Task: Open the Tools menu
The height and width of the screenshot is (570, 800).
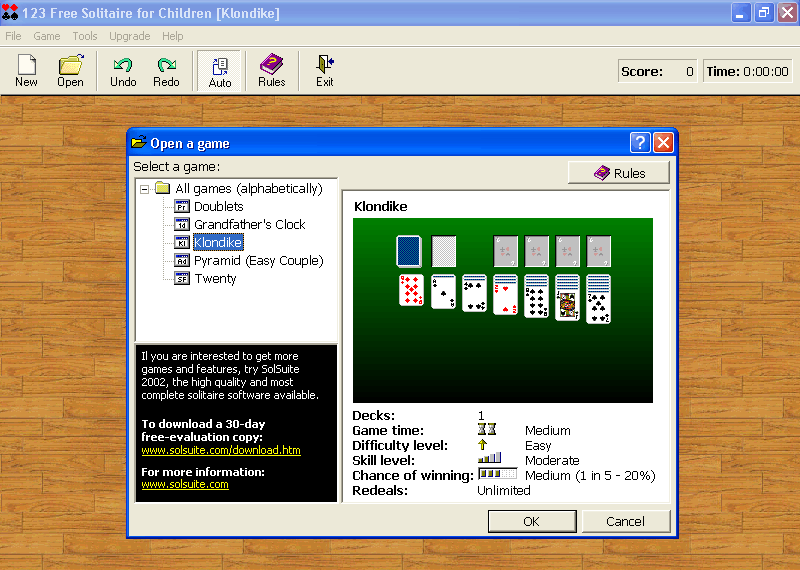Action: coord(85,36)
